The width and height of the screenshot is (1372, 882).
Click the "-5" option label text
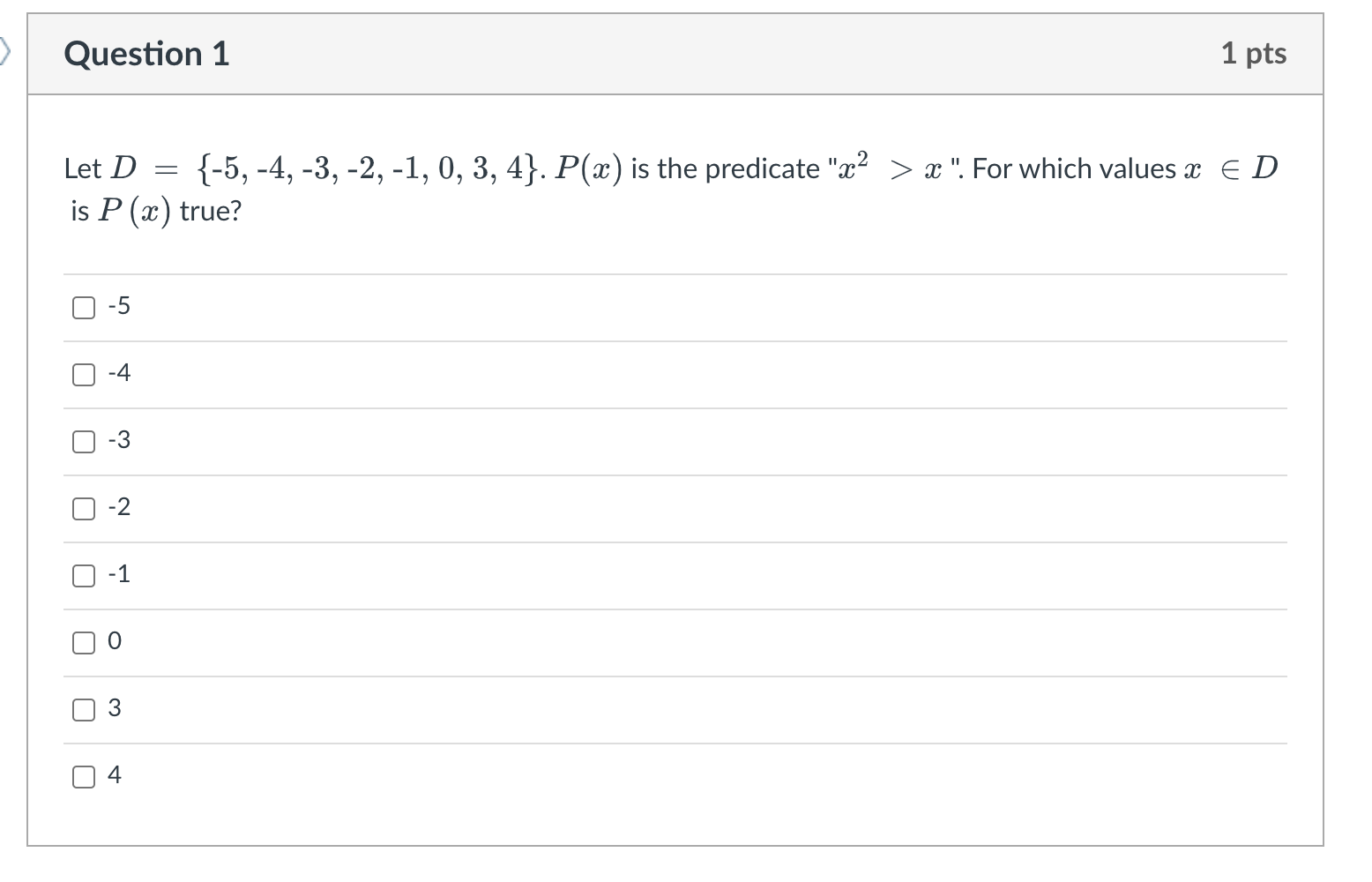point(119,306)
